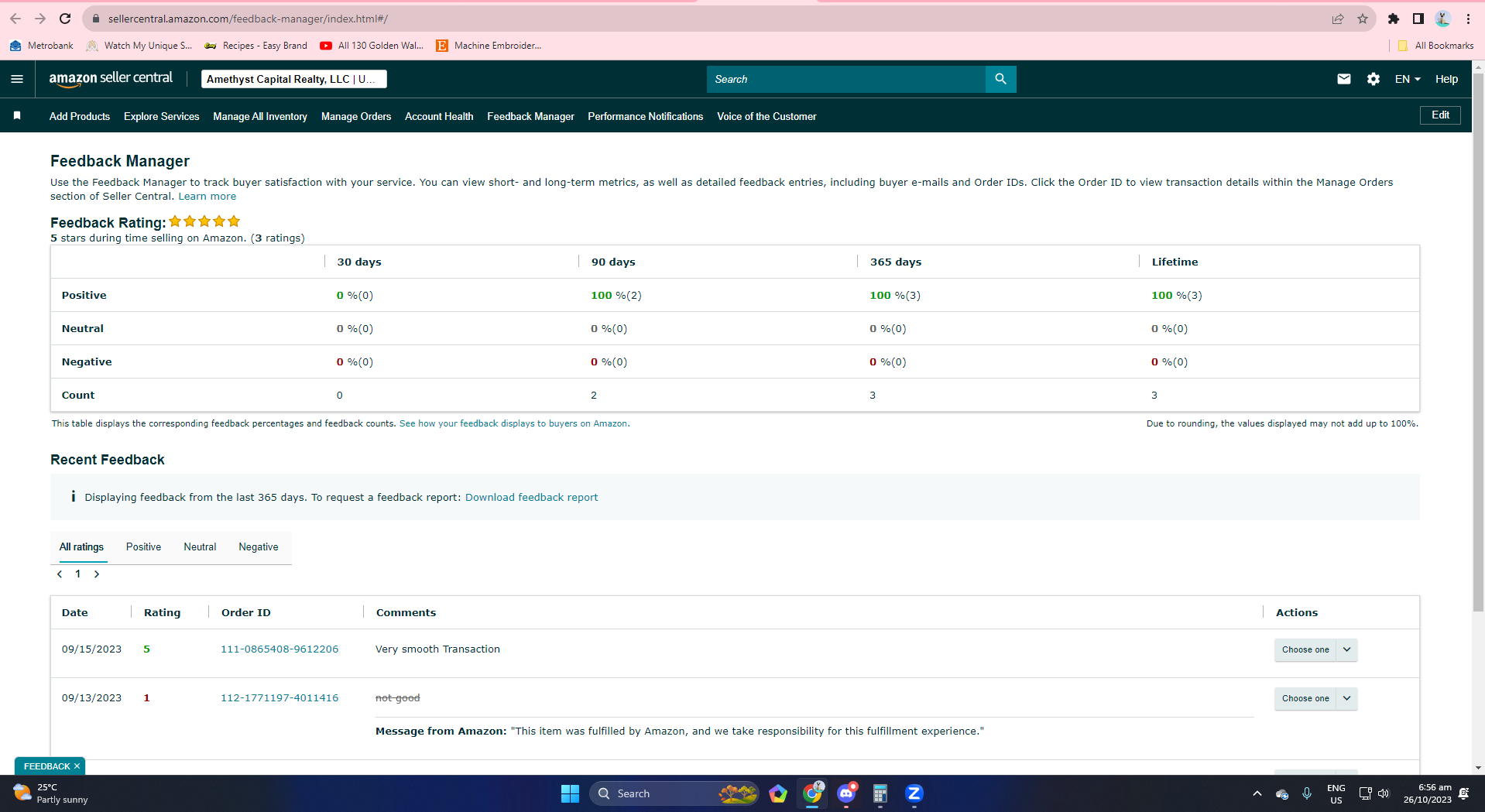Open the settings gear icon
1485x812 pixels.
pos(1374,79)
